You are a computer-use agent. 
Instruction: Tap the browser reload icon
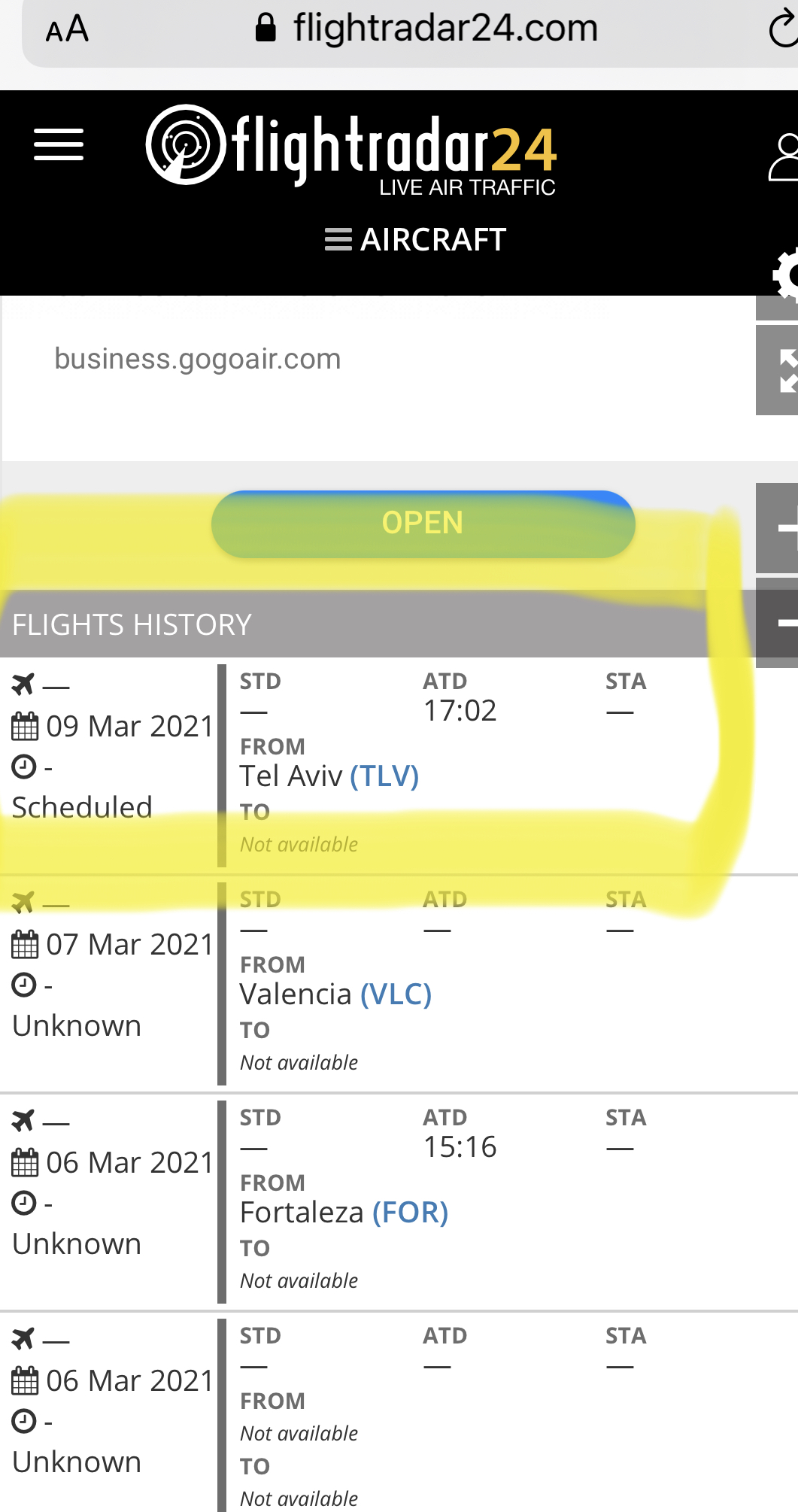click(x=782, y=30)
